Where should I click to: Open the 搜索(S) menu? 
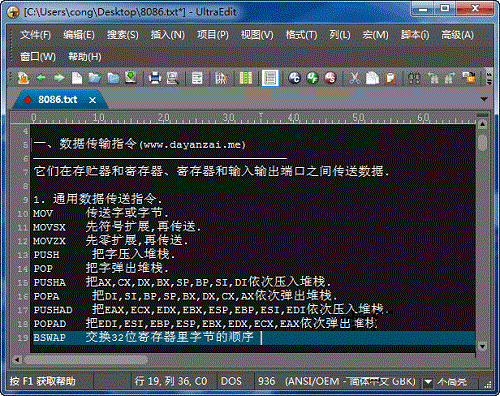(x=123, y=35)
